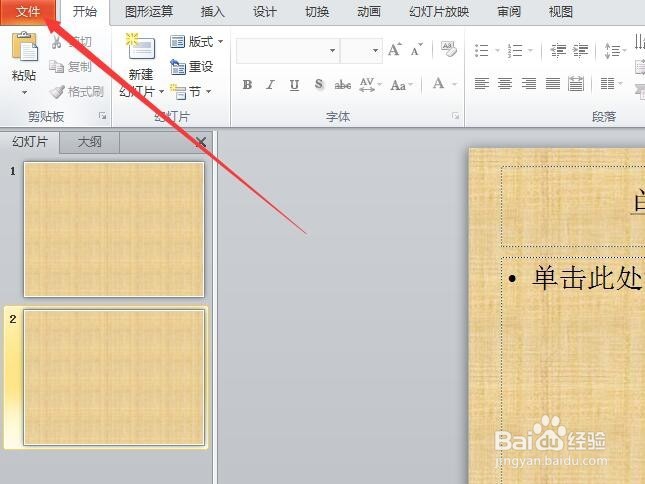Close the slides thumbnail pane

pyautogui.click(x=201, y=143)
